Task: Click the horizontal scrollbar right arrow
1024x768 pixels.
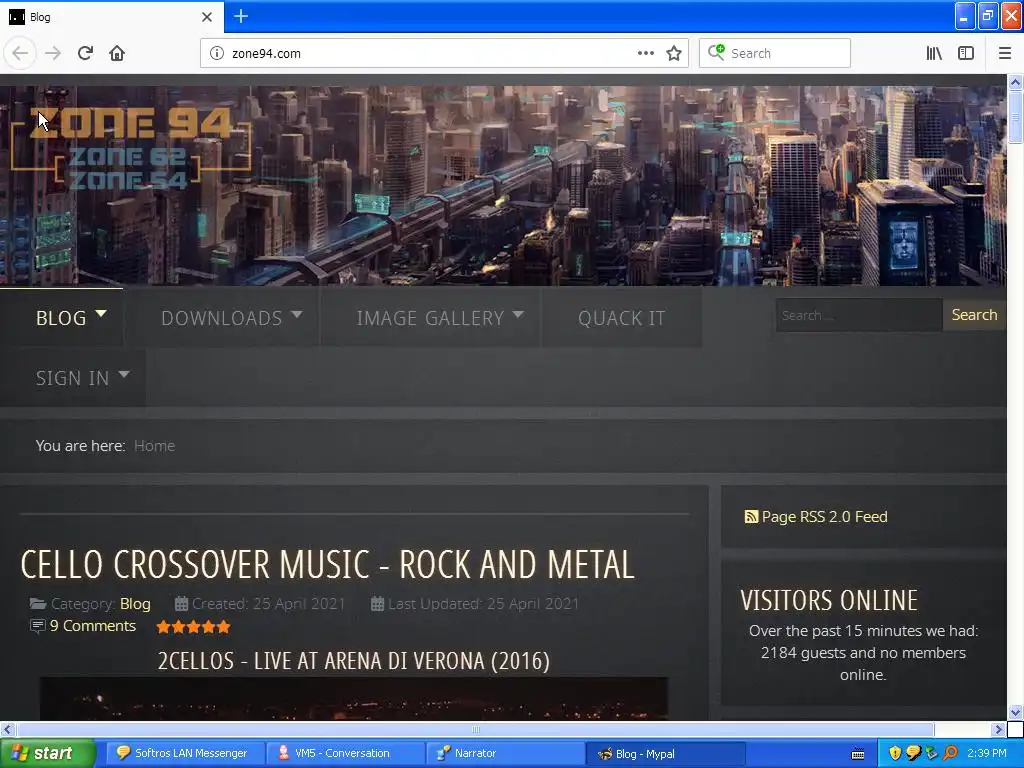Action: pos(998,729)
